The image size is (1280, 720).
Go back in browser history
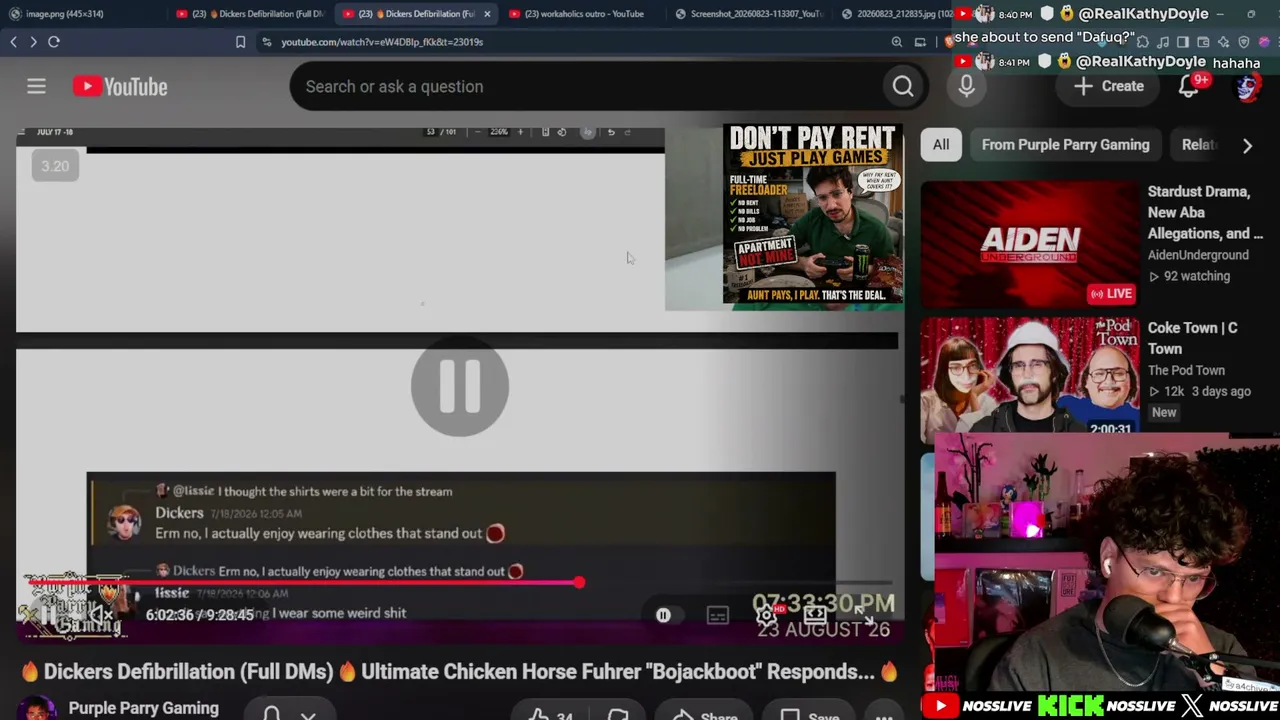coord(13,42)
